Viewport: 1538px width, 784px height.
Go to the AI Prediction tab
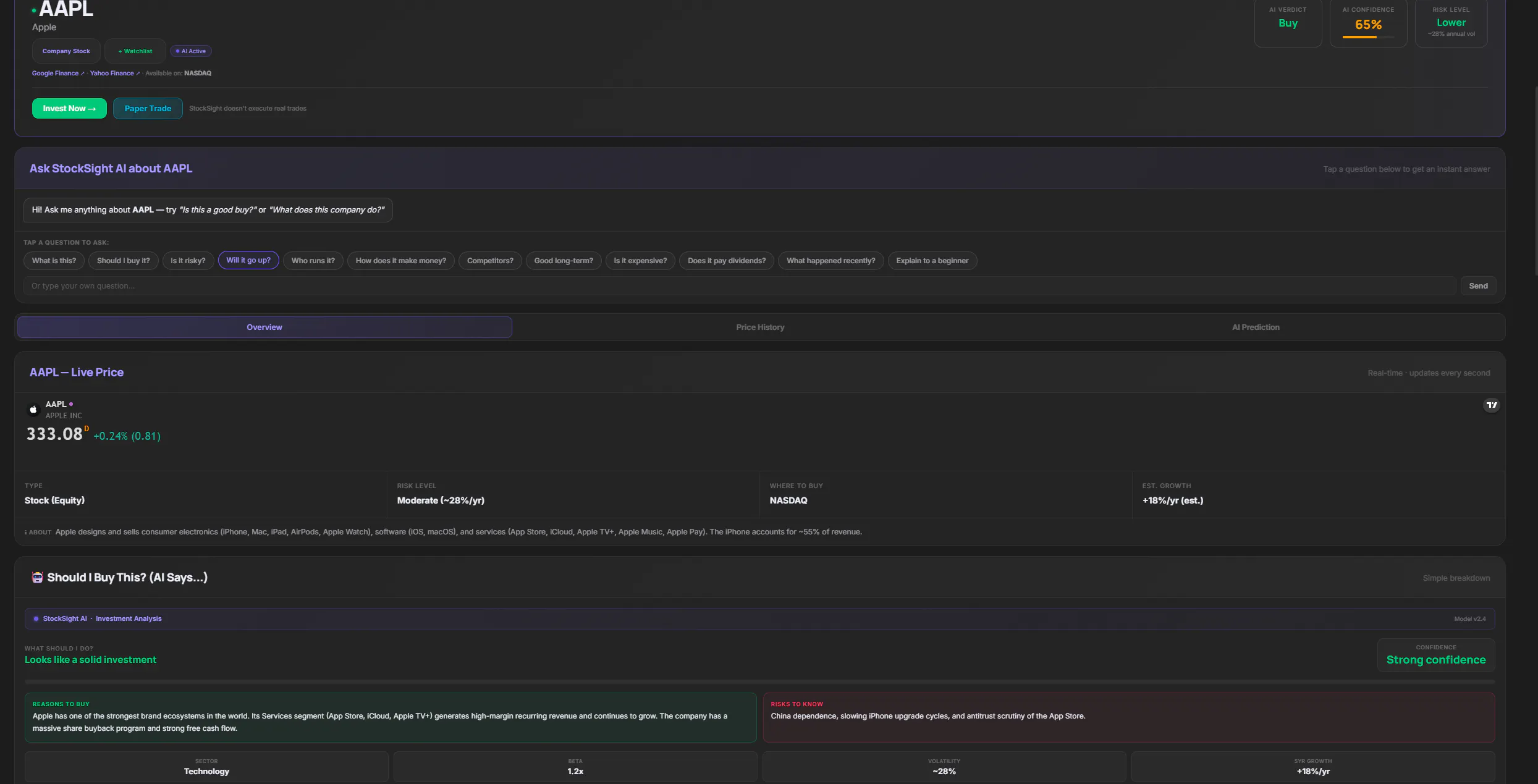coord(1256,327)
